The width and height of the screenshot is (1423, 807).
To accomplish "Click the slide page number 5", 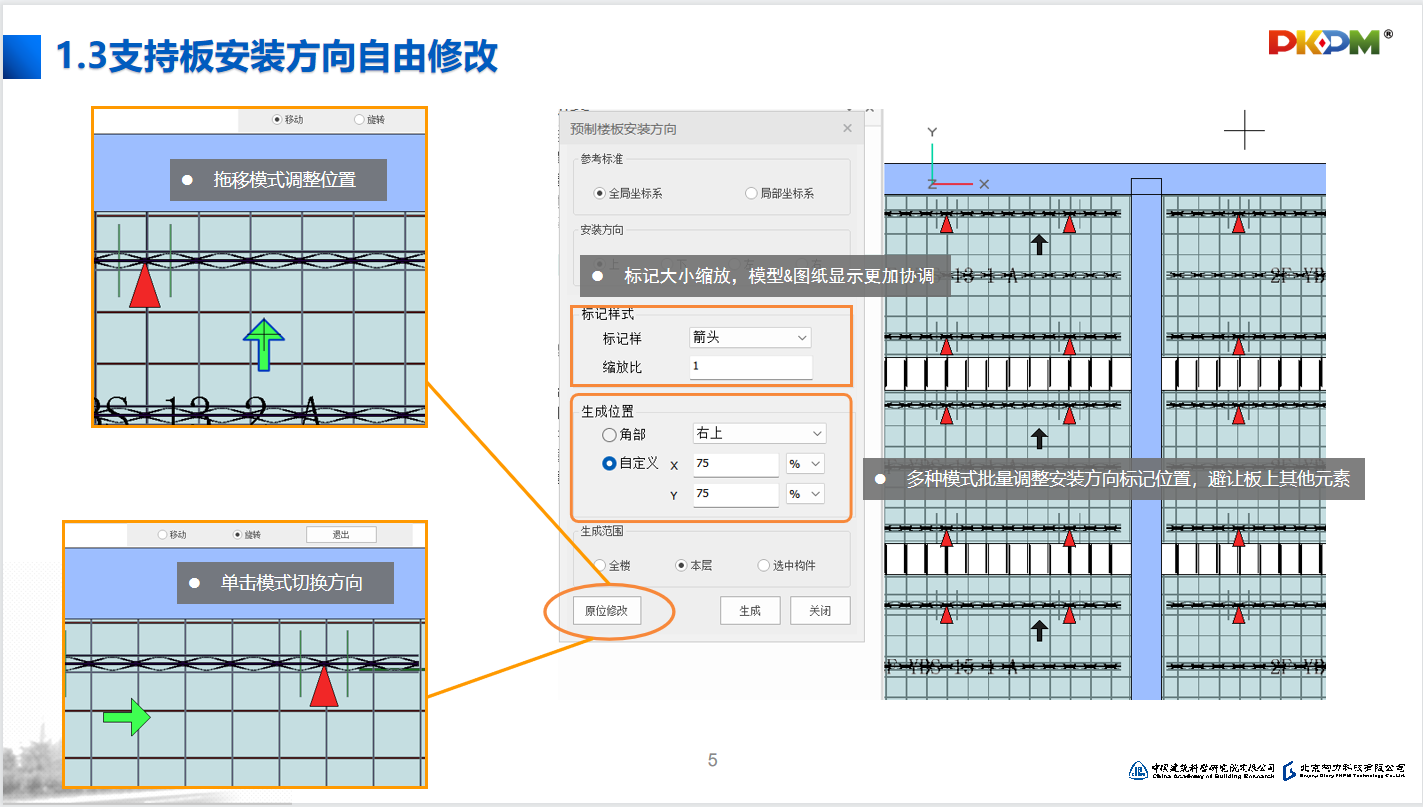I will [712, 760].
